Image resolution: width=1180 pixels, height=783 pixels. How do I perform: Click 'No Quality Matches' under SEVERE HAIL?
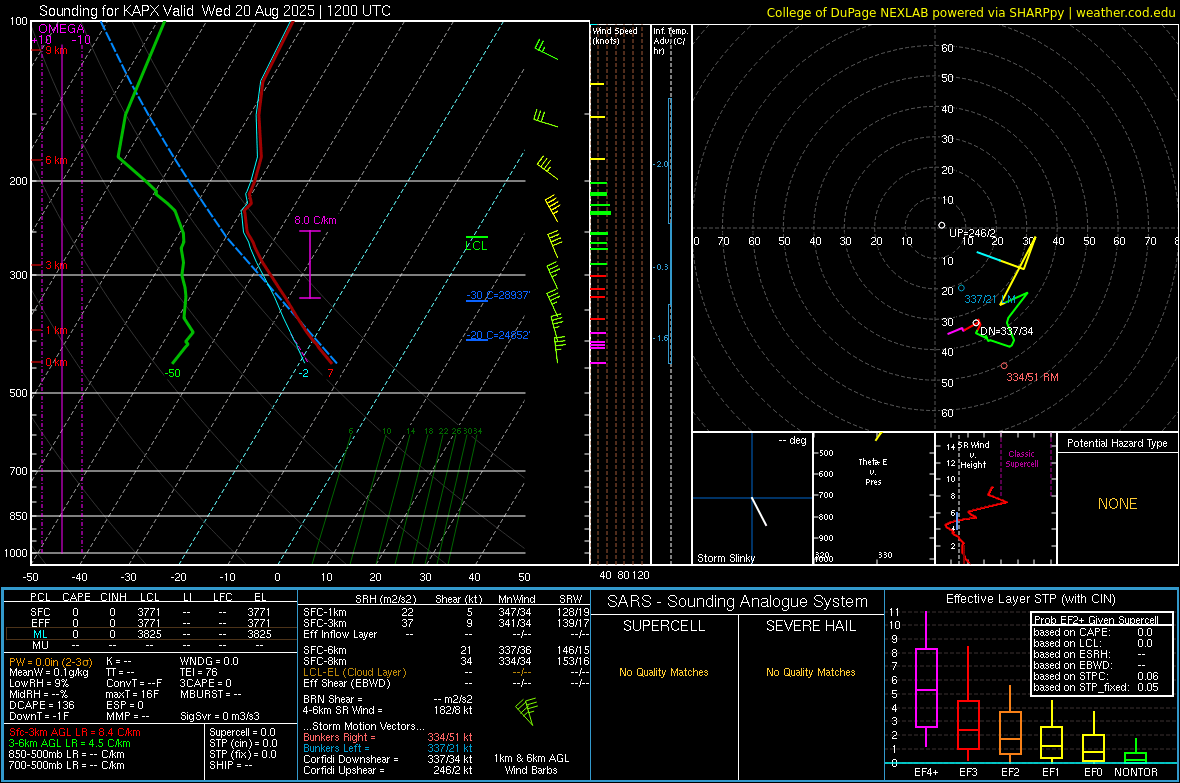tap(810, 672)
